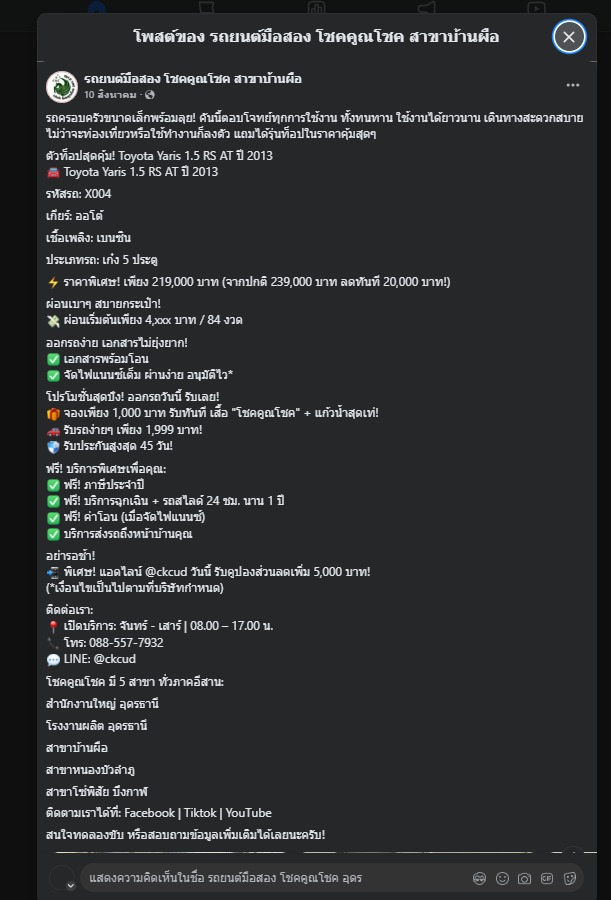
Task: Attach a photo using the camera icon
Action: coord(524,878)
